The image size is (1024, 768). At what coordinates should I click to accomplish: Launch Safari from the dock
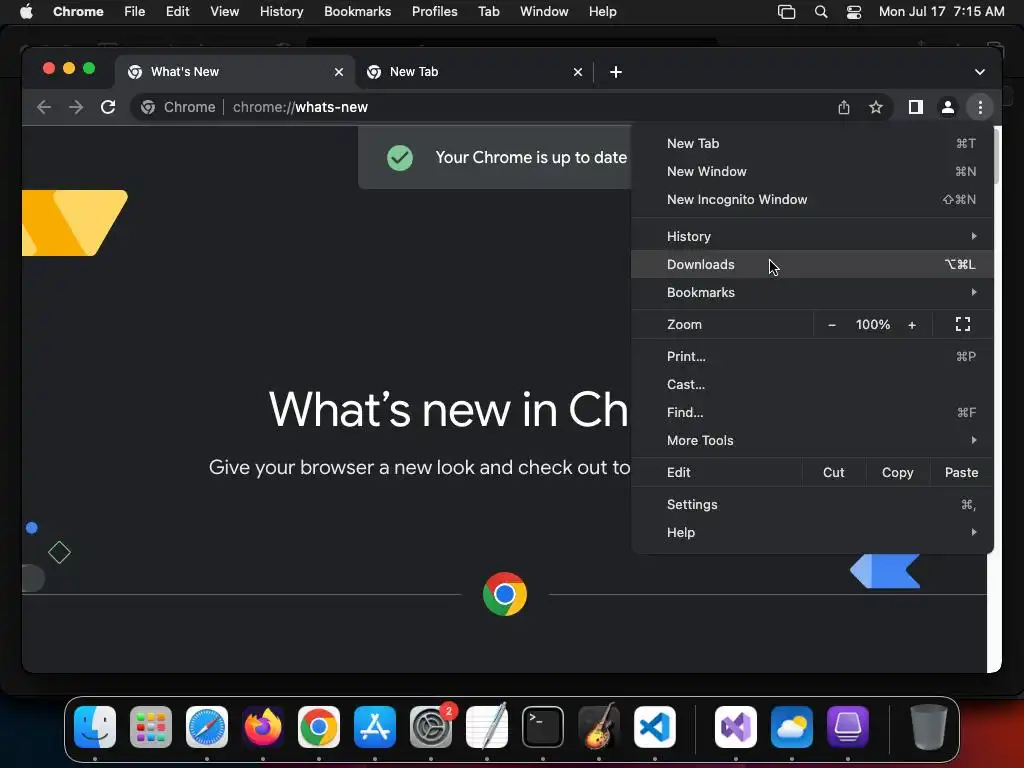[207, 727]
